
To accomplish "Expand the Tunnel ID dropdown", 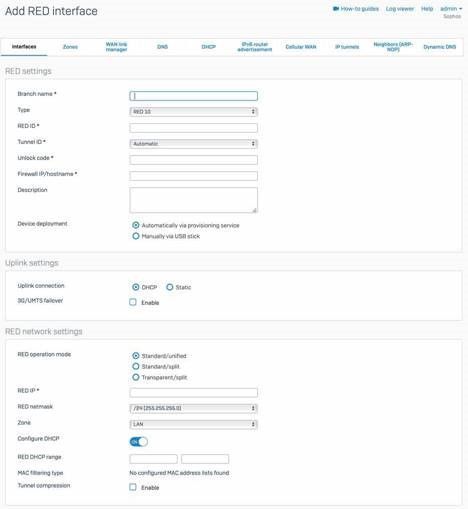I will 193,144.
